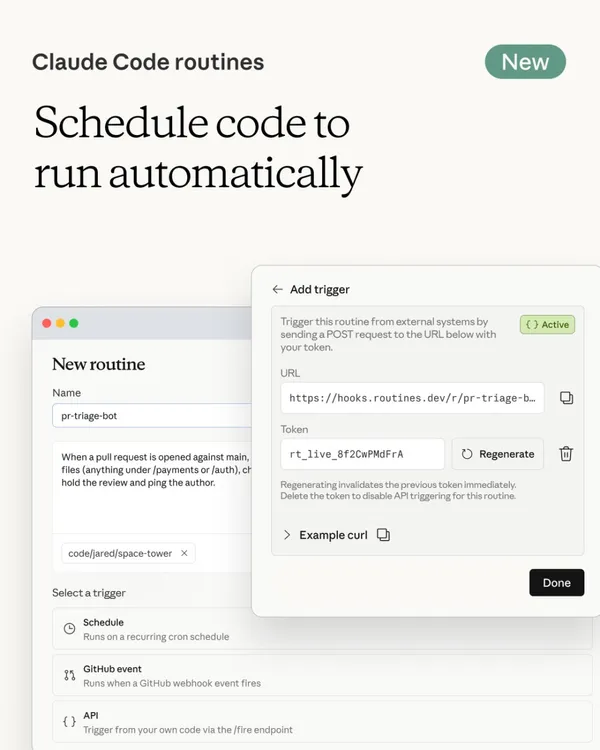This screenshot has height=750, width=600.
Task: Click "Trigger from your own code" description
Action: tap(188, 730)
